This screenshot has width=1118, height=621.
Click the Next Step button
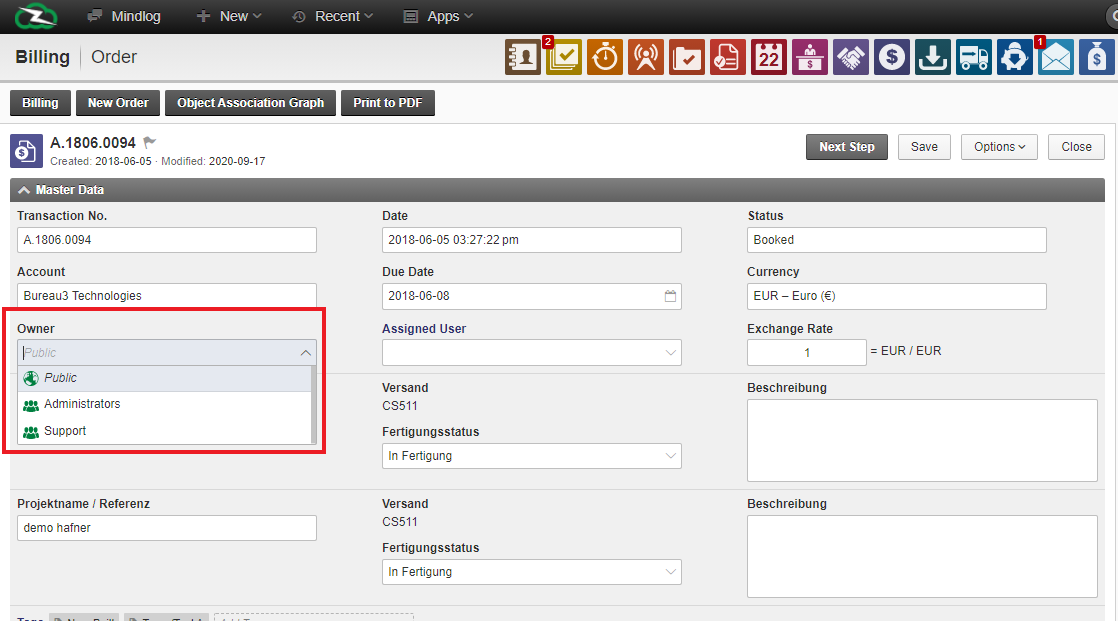click(x=846, y=147)
